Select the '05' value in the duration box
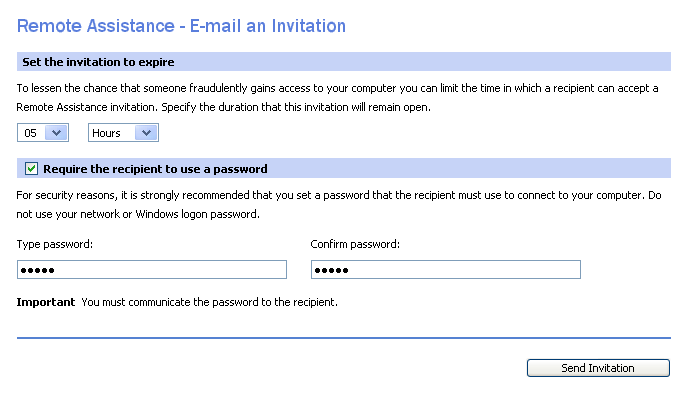This screenshot has width=689, height=400. (x=31, y=132)
